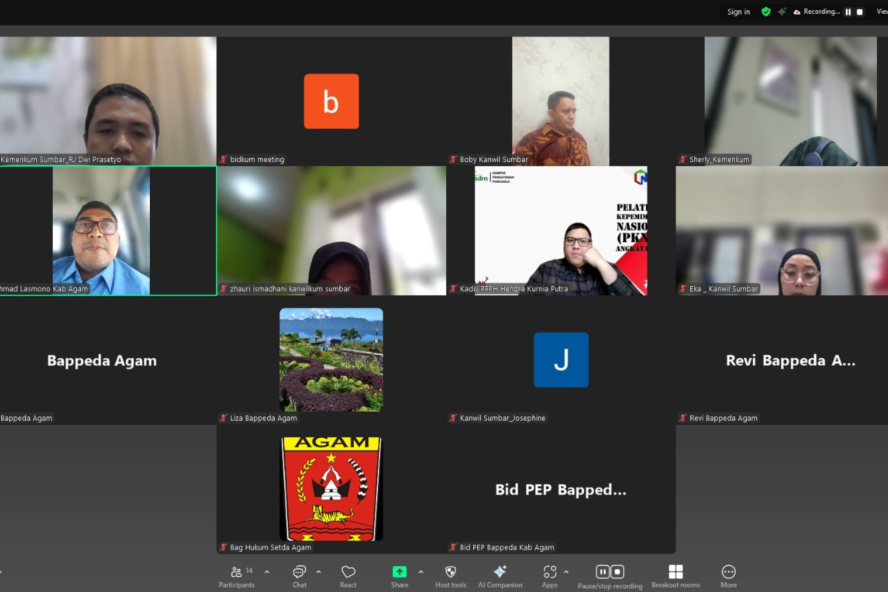Expand the arrow next to Chat
The width and height of the screenshot is (888, 592).
[x=318, y=572]
